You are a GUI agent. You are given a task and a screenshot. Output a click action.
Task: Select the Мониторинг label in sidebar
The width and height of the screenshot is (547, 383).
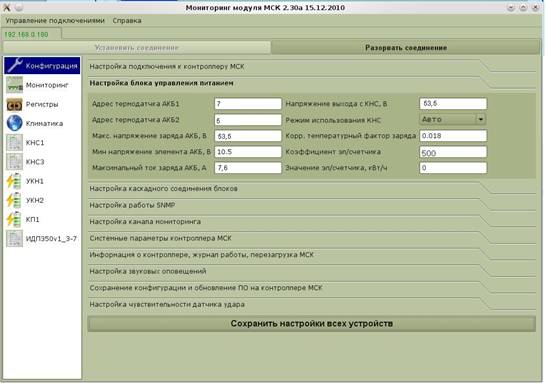(x=47, y=85)
